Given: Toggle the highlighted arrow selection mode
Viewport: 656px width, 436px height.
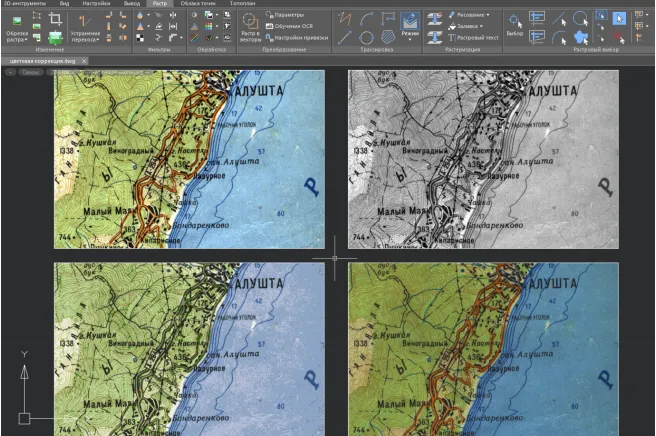Looking at the screenshot, I should tap(619, 17).
